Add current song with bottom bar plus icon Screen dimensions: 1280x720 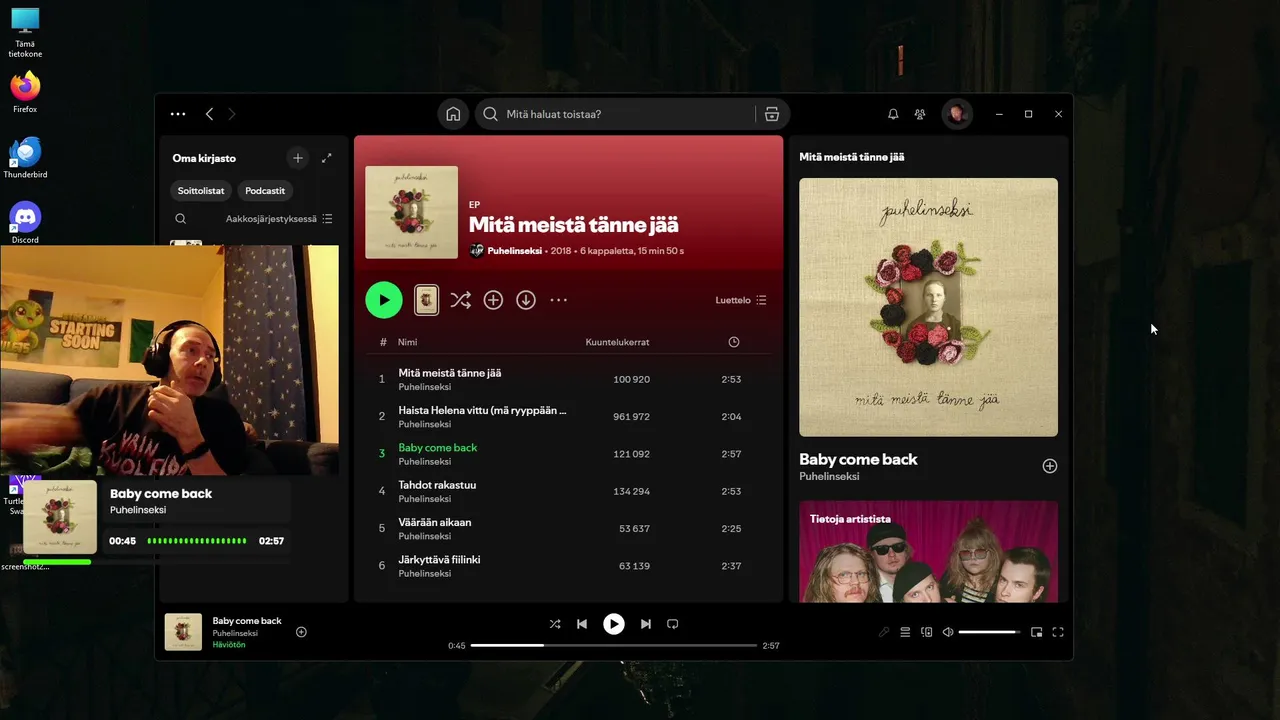pos(301,632)
